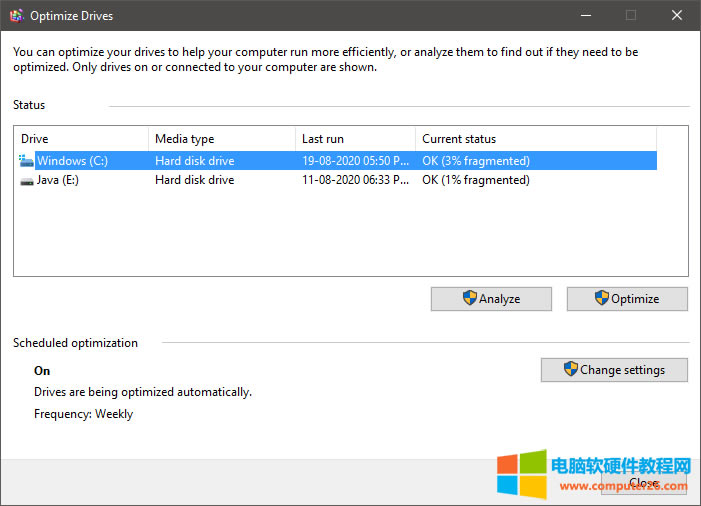Click the Java (E:) drive icon
The image size is (701, 506).
point(26,180)
